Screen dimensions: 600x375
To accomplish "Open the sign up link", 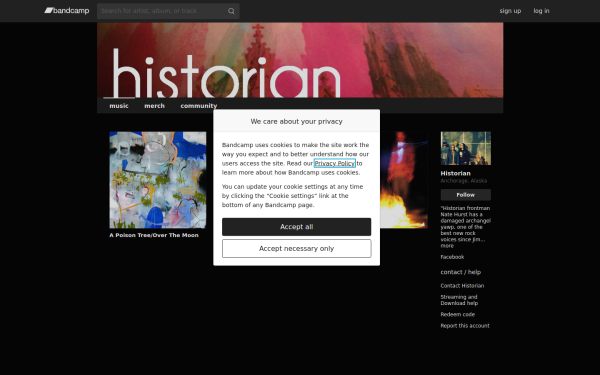I will click(x=510, y=11).
